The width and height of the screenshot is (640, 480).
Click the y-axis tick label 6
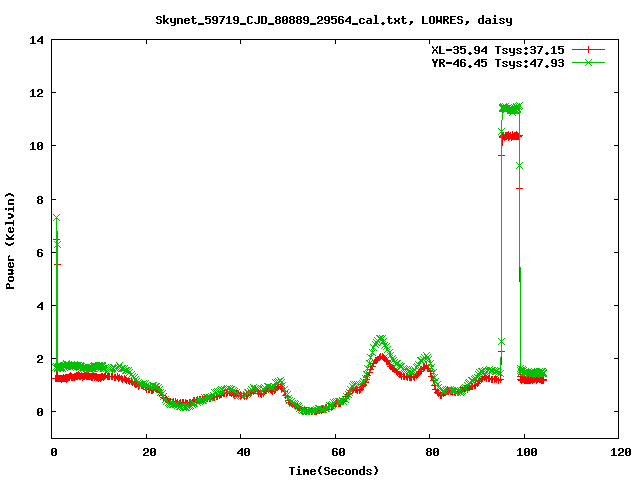click(x=40, y=253)
